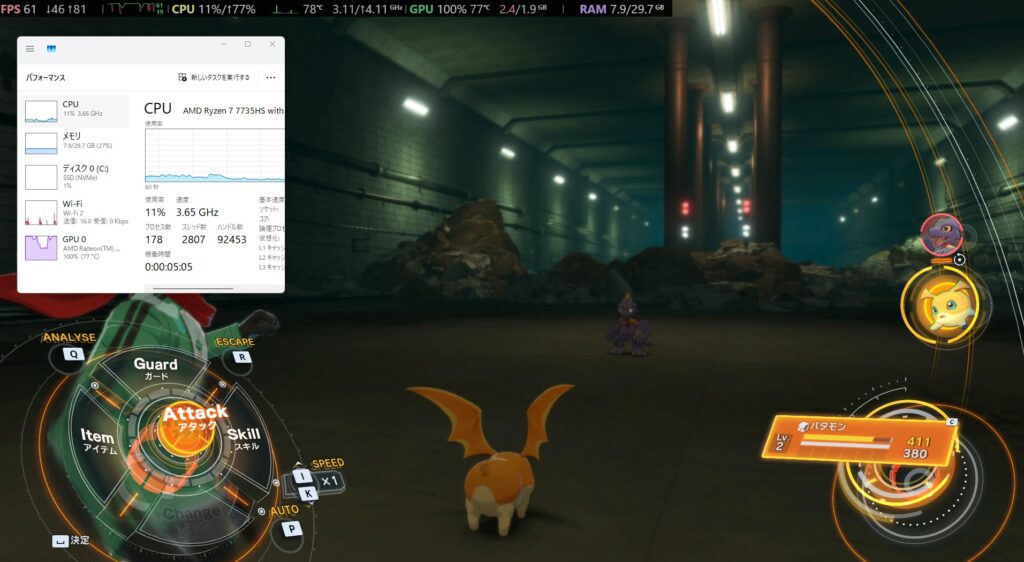The image size is (1024, 562).
Task: Click the パタモン status panel
Action: (861, 439)
